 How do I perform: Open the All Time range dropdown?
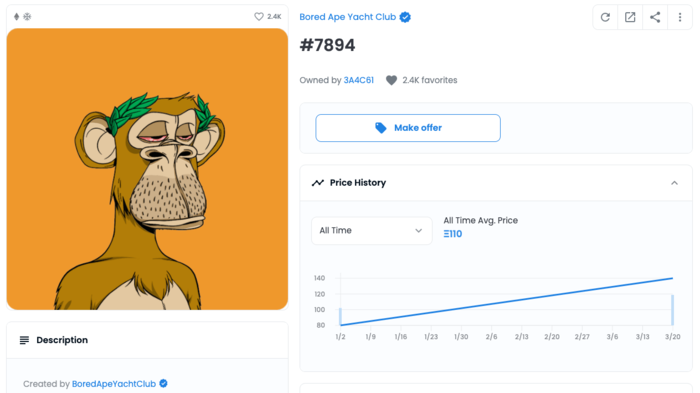(371, 230)
